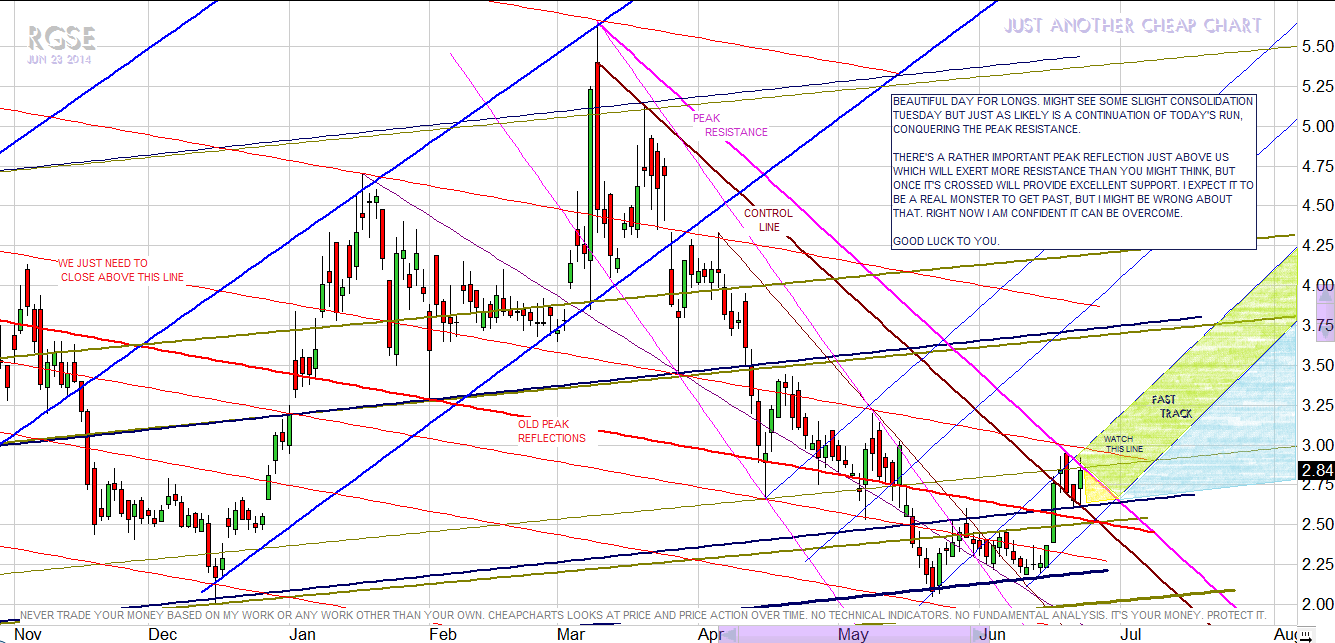Click the purple time scrollbar thumb over May
Viewport: 1335px width, 643px height.
point(850,634)
